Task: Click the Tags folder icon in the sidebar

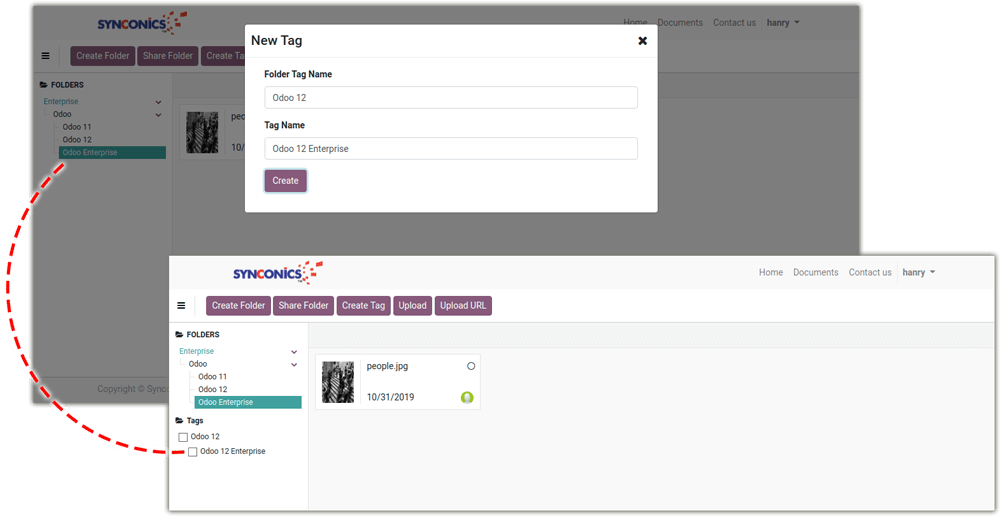Action: (179, 421)
